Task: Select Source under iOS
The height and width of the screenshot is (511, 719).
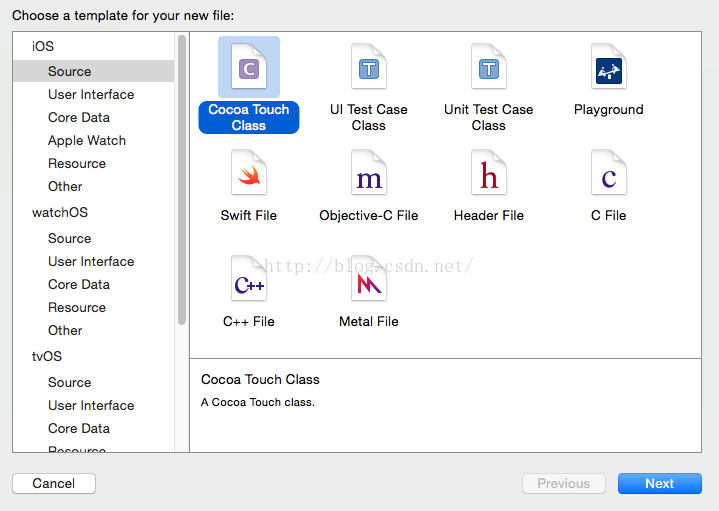Action: coord(94,71)
